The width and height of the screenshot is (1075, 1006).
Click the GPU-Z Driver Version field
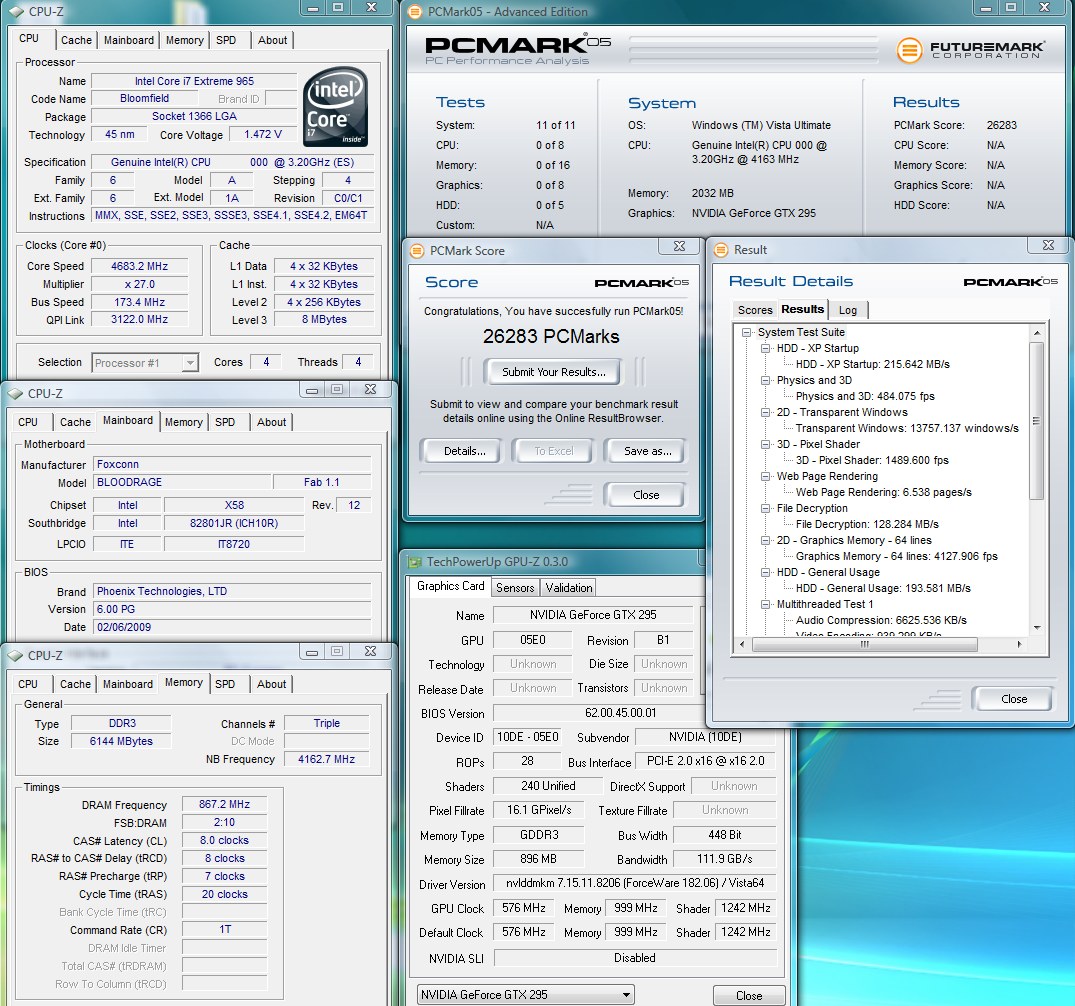point(635,883)
